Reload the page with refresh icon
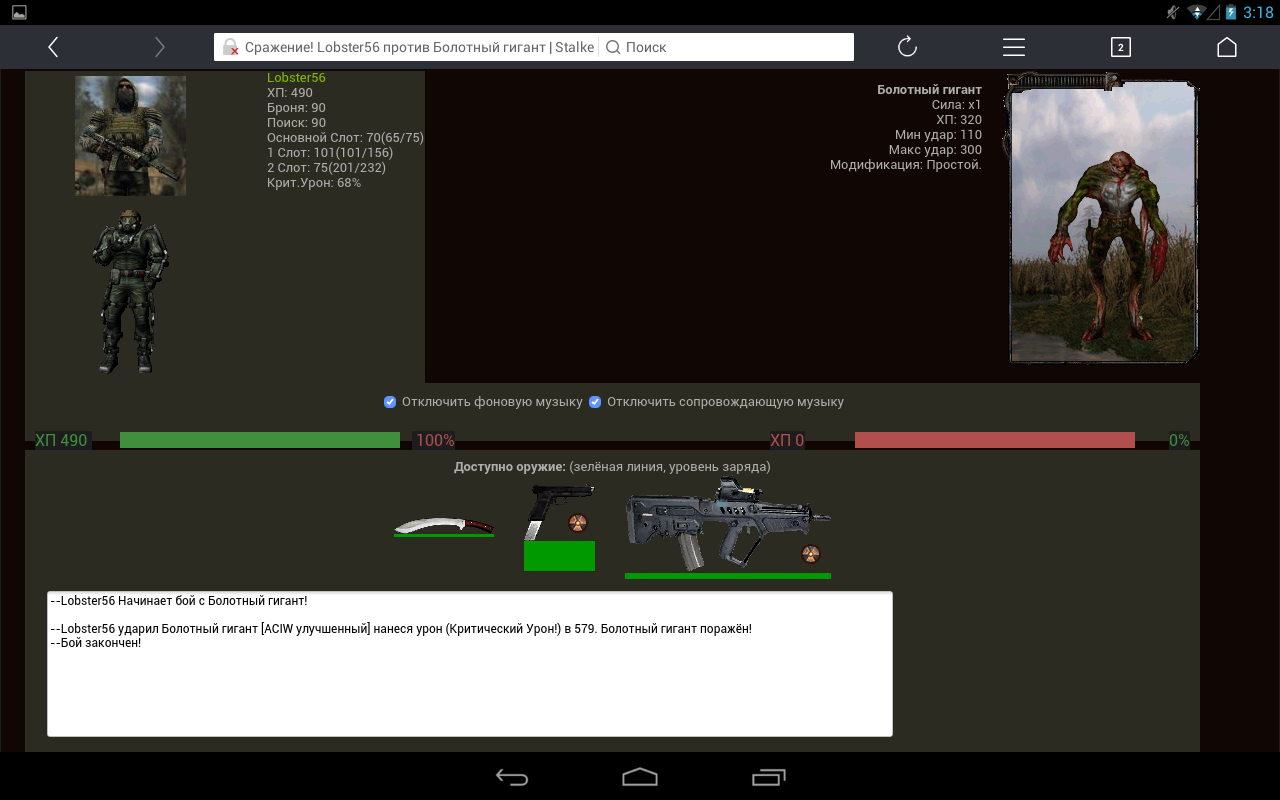Viewport: 1280px width, 800px height. tap(907, 47)
